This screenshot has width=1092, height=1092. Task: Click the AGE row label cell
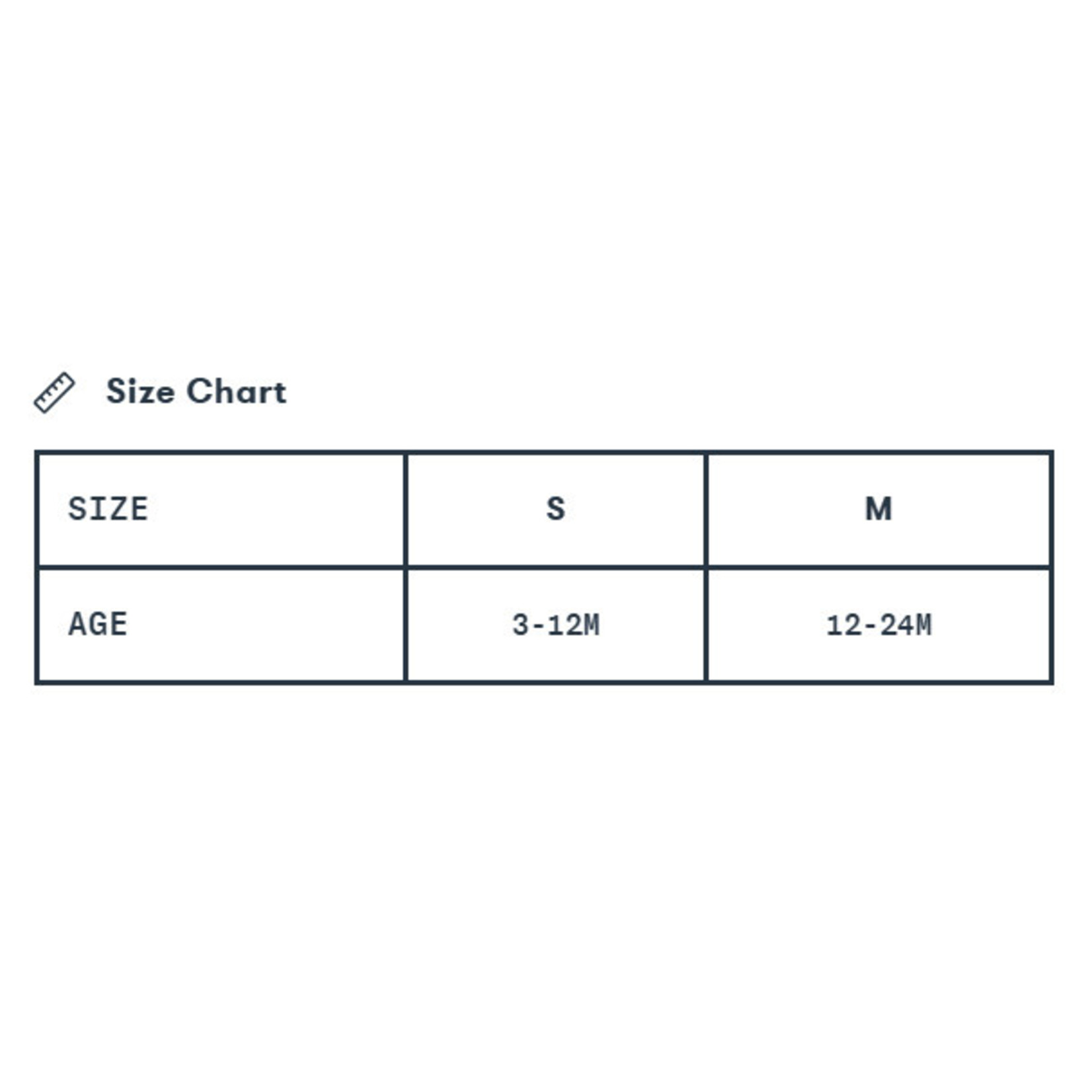(221, 625)
